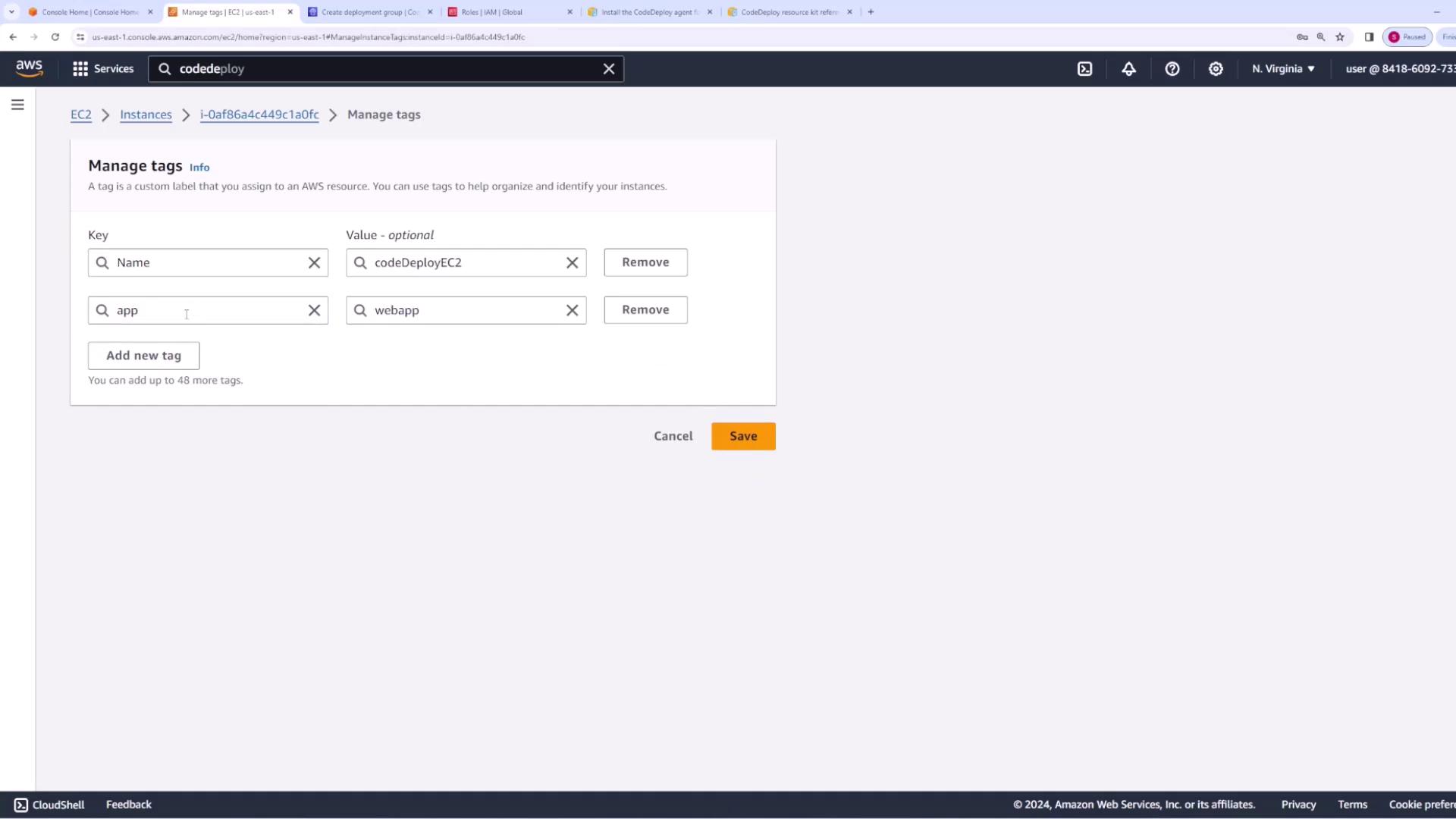Expand the N. Virginia region dropdown
Viewport: 1456px width, 819px height.
1283,69
